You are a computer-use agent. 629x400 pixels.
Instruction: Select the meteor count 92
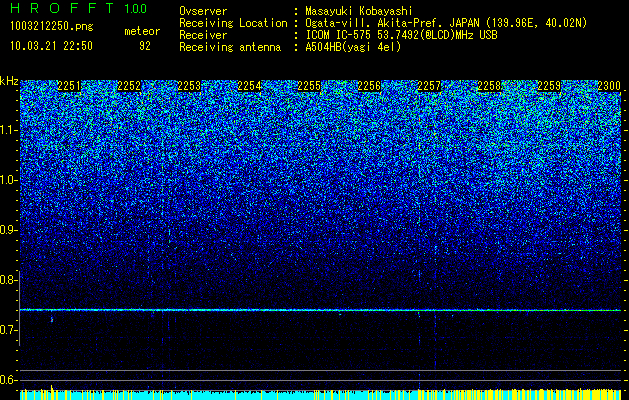145,46
